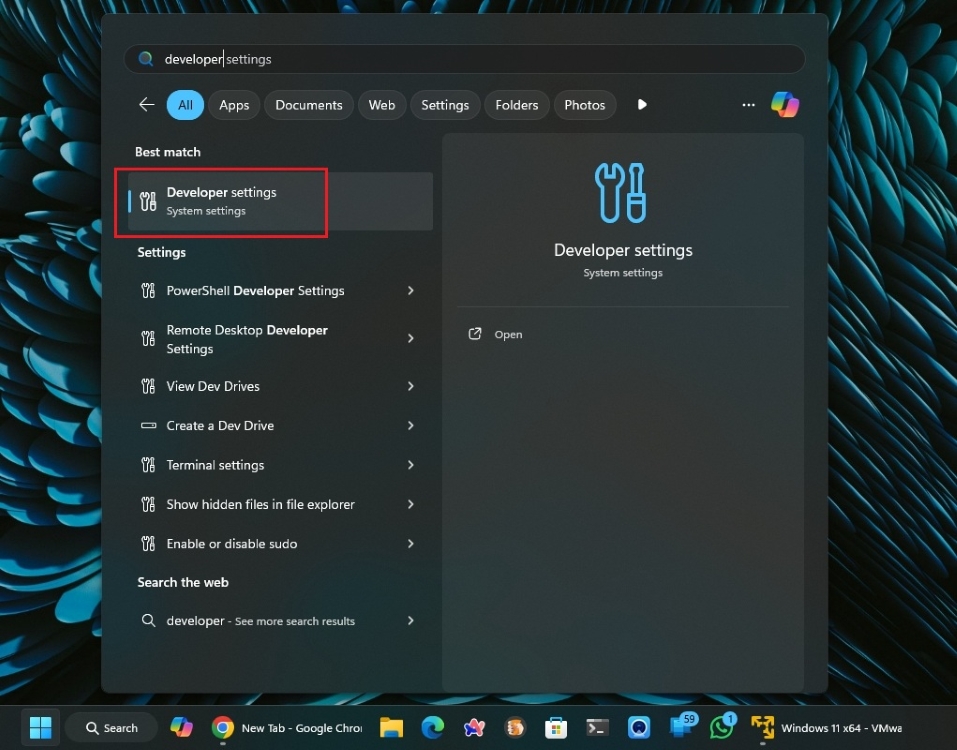Viewport: 957px width, 750px height.
Task: Click the back arrow near search filters
Action: pos(146,104)
